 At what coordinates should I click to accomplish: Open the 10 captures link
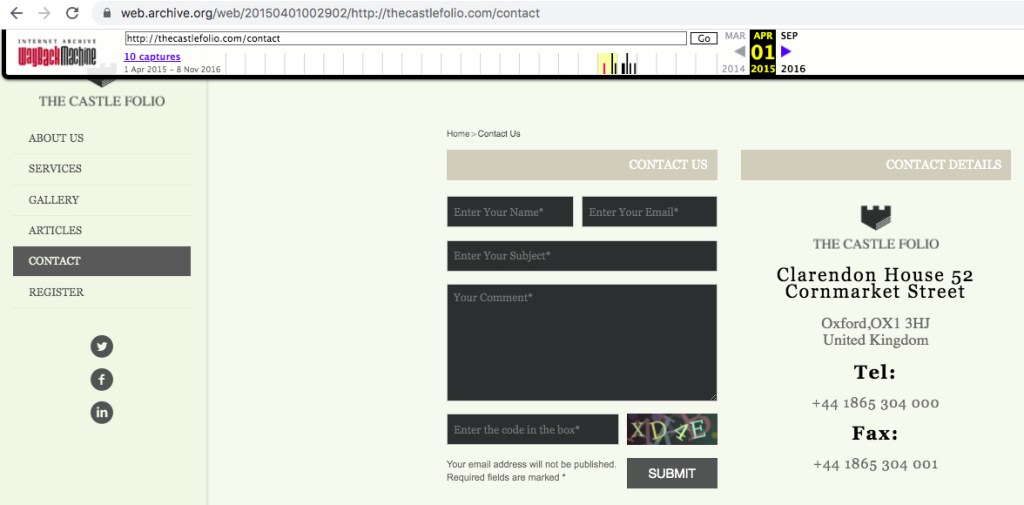pyautogui.click(x=152, y=57)
